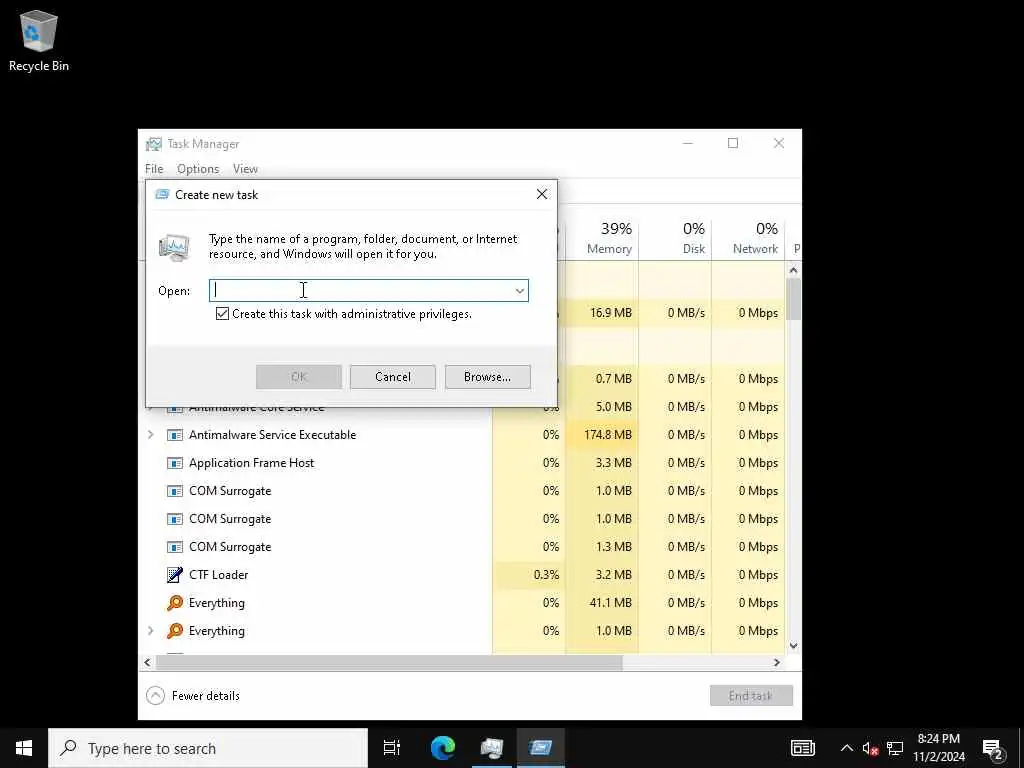The height and width of the screenshot is (768, 1024).
Task: Click Create new task dialog title icon
Action: (x=162, y=195)
